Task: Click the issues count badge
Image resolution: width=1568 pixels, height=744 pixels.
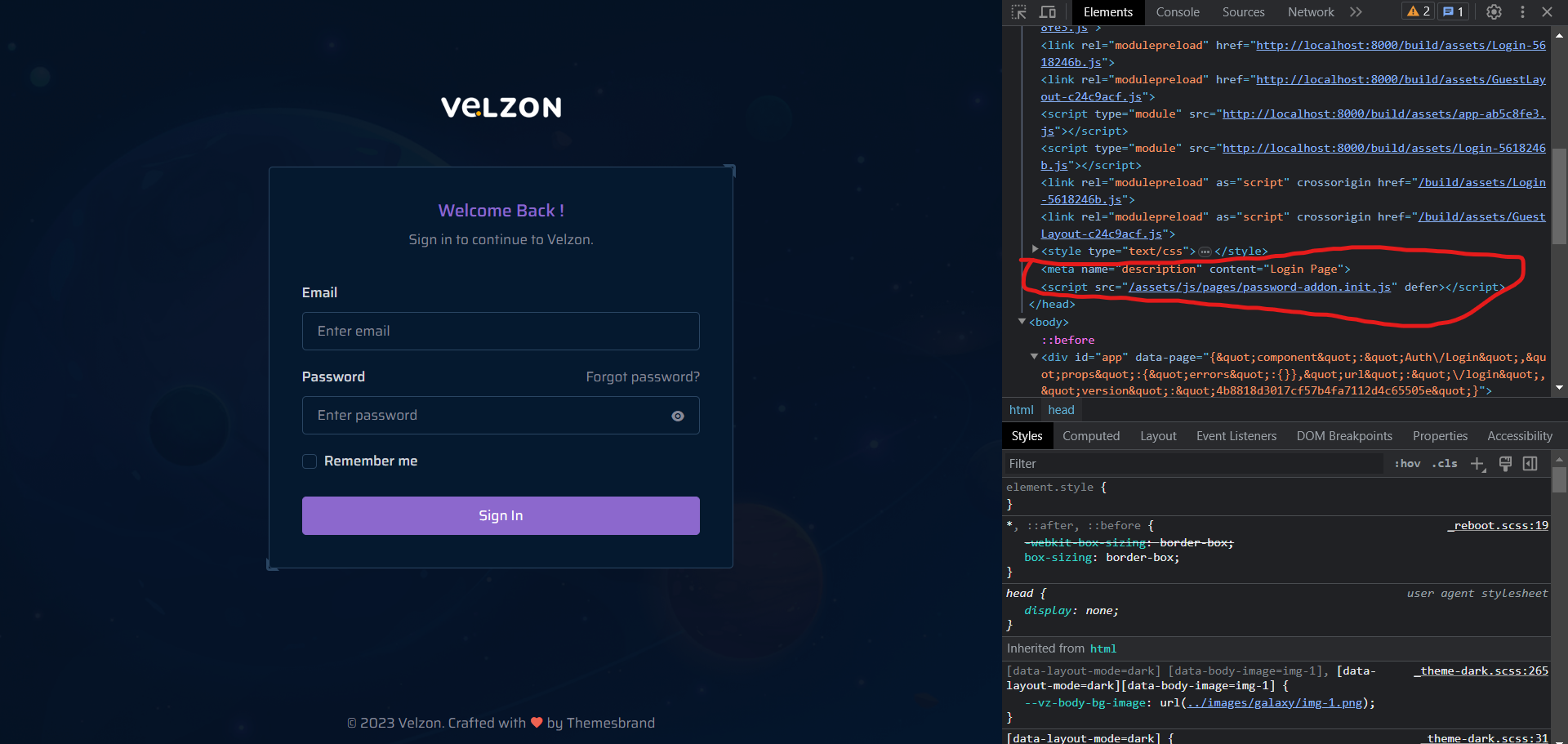Action: click(1453, 11)
